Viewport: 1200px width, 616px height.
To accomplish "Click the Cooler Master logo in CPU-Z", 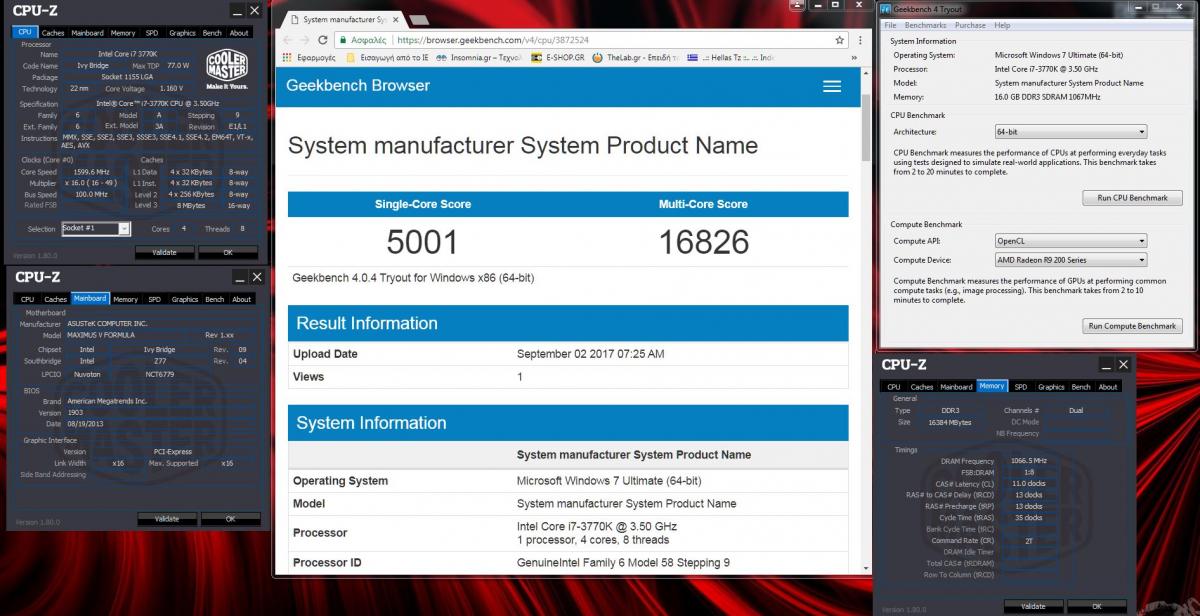I will pos(226,69).
